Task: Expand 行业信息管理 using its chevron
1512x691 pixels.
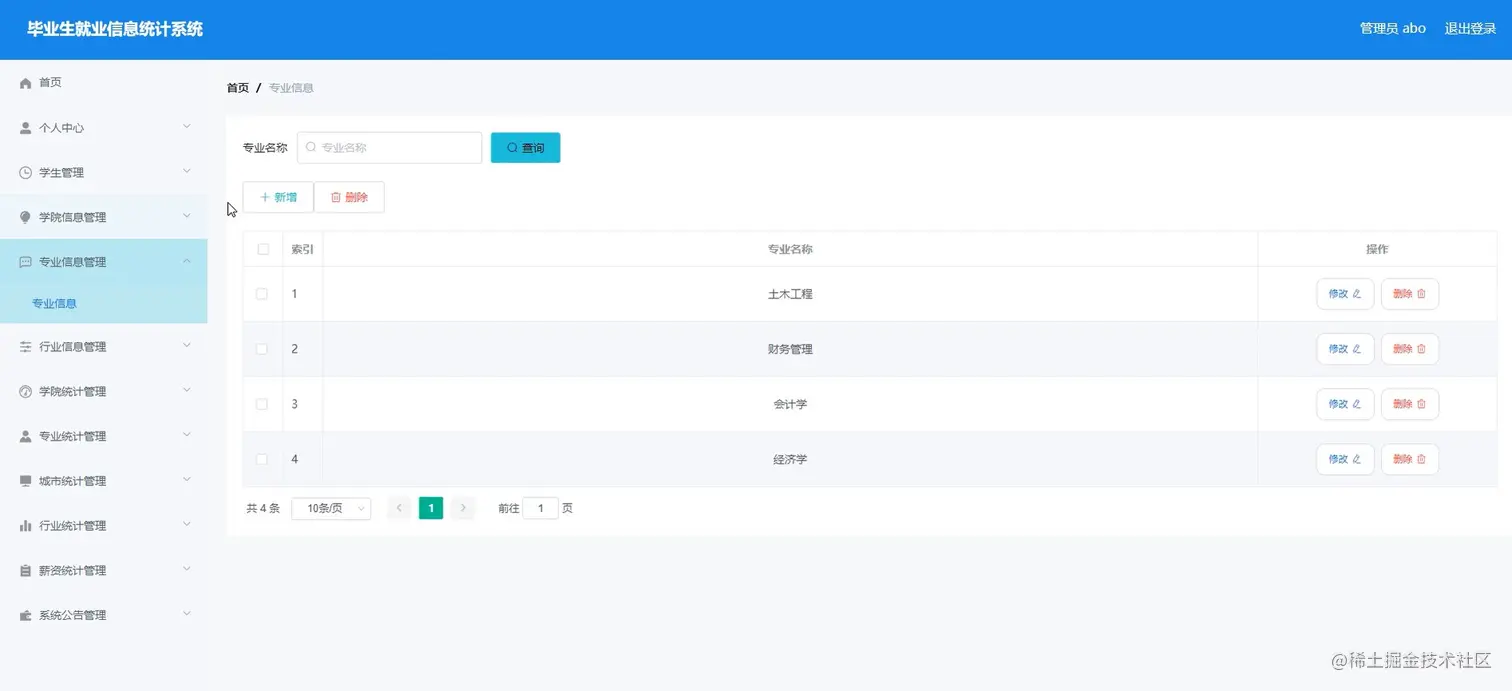Action: (x=187, y=346)
